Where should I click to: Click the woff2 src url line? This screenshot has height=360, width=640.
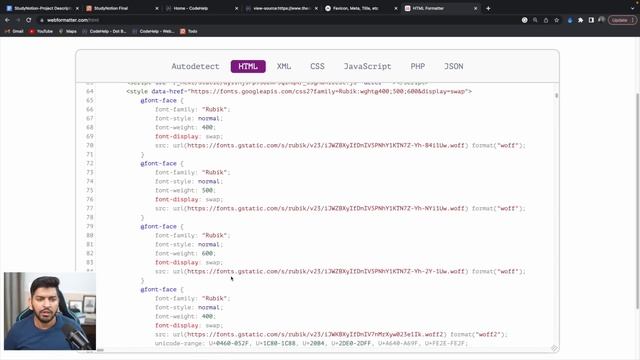331,334
